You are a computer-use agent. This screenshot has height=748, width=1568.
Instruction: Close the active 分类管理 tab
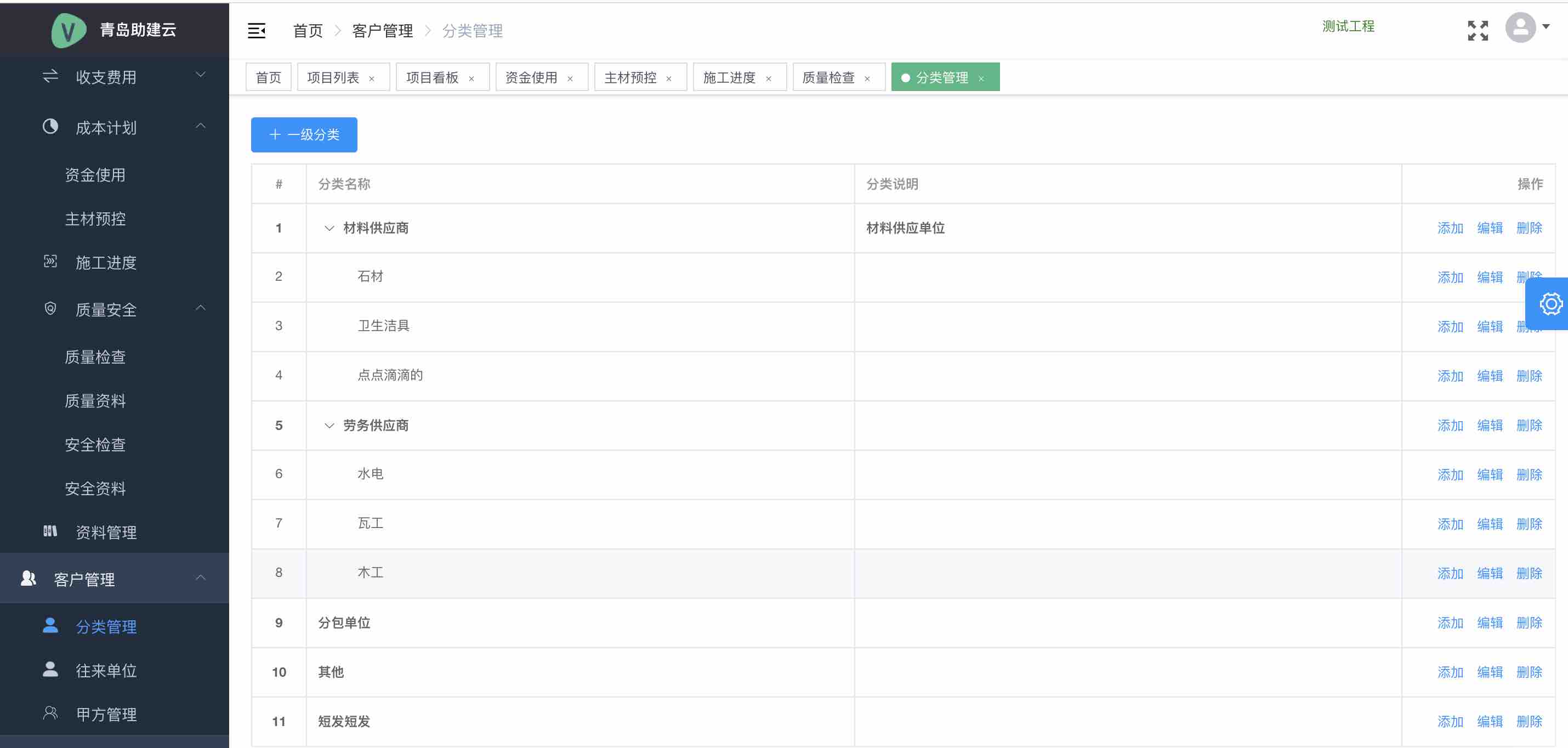[981, 78]
